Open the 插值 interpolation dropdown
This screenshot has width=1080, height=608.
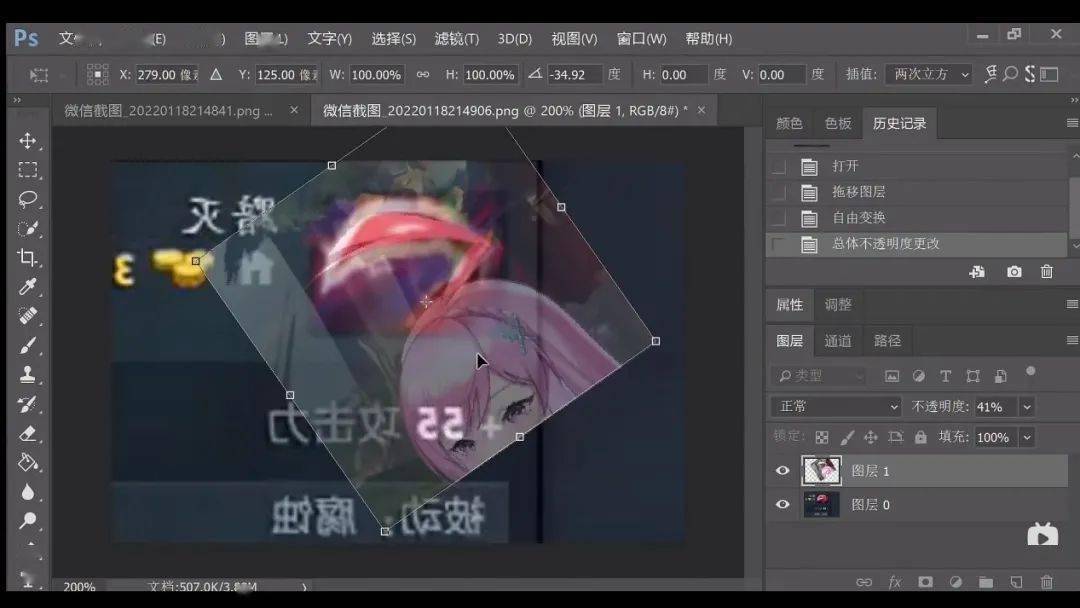928,74
